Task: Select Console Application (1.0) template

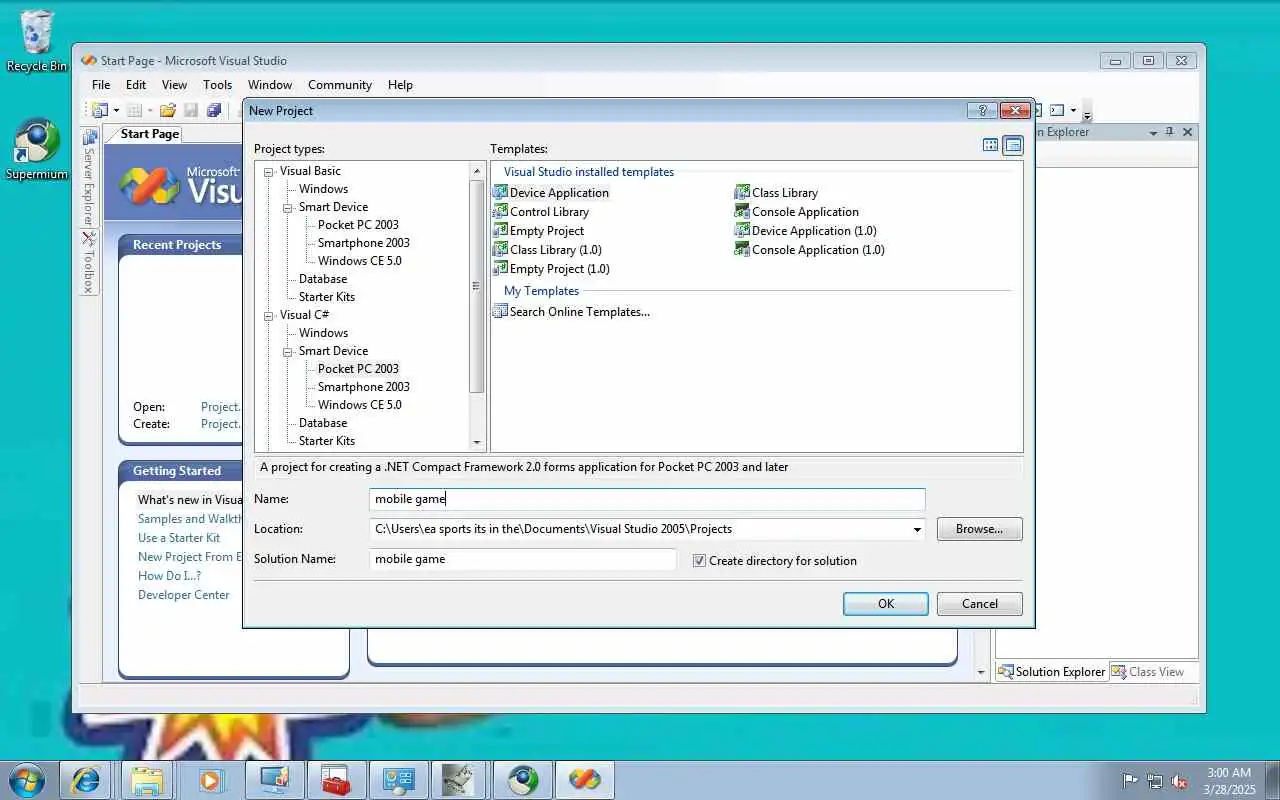Action: coord(810,250)
